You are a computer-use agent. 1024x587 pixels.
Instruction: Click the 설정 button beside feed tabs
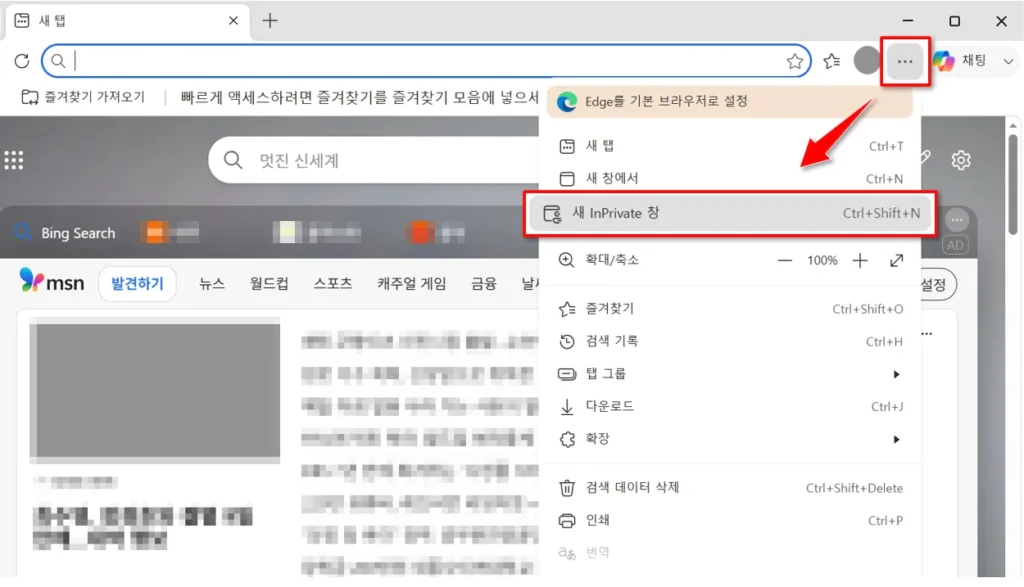937,285
